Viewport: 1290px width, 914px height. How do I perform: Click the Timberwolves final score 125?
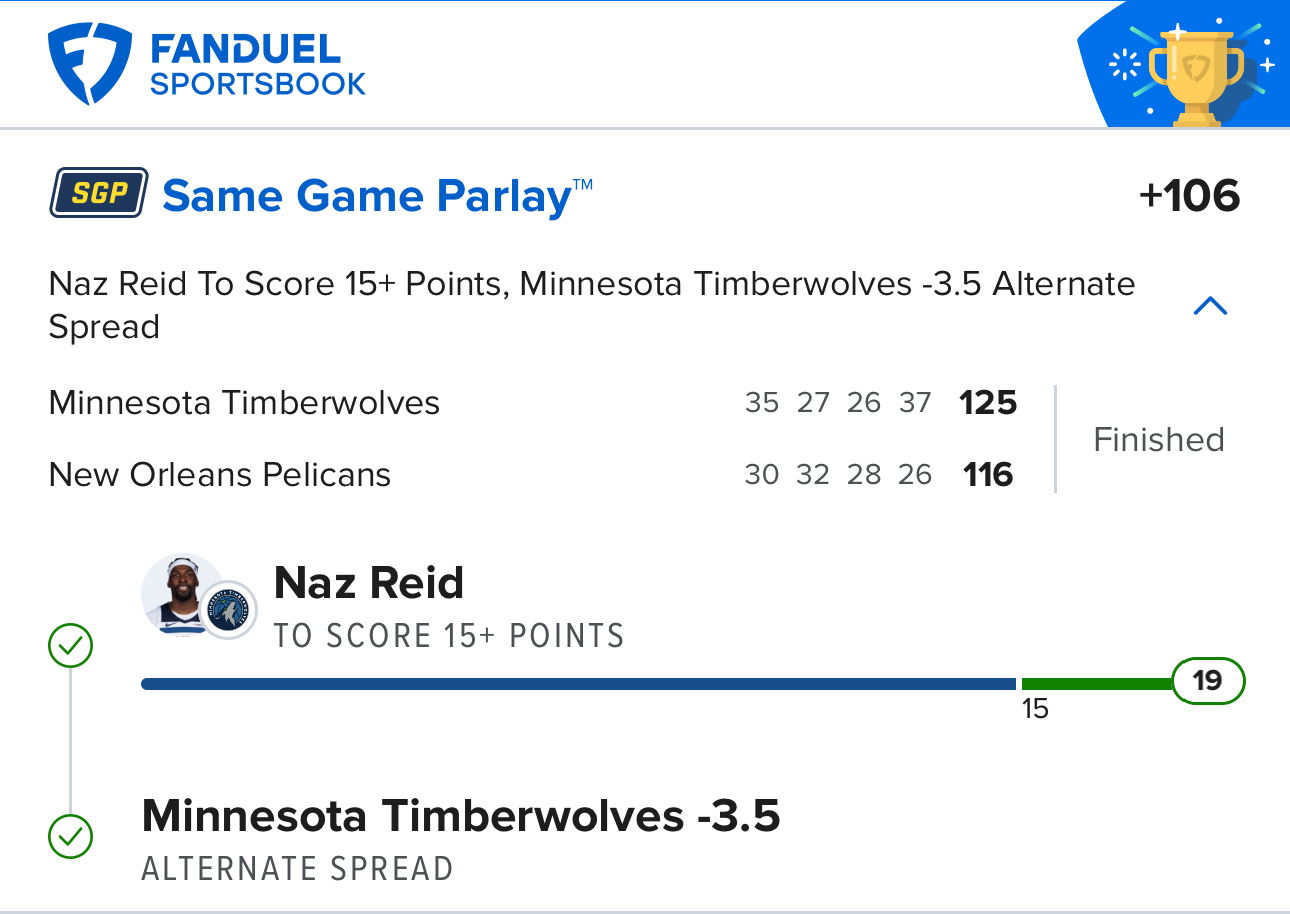point(988,403)
